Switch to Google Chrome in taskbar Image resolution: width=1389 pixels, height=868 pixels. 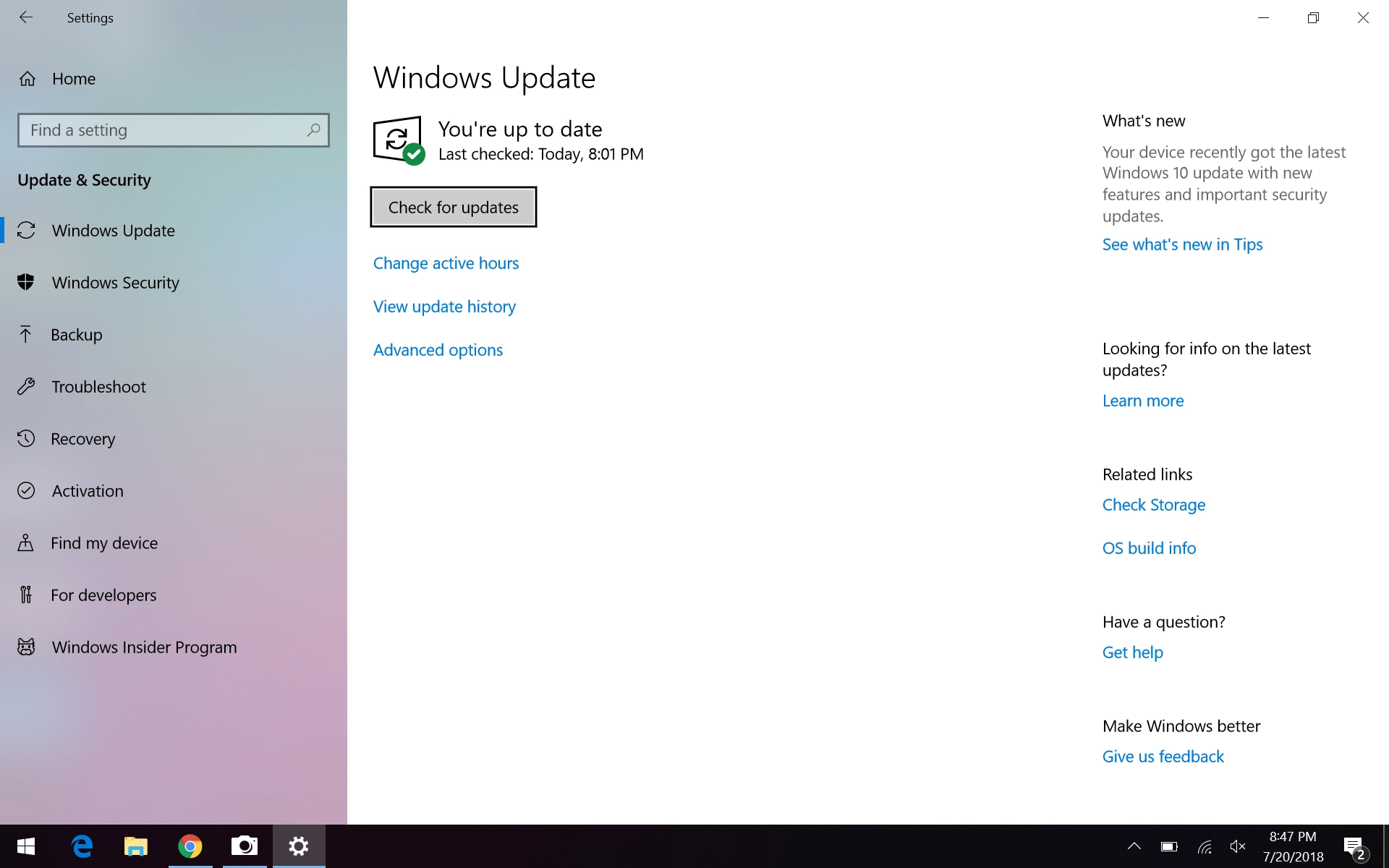(x=190, y=846)
